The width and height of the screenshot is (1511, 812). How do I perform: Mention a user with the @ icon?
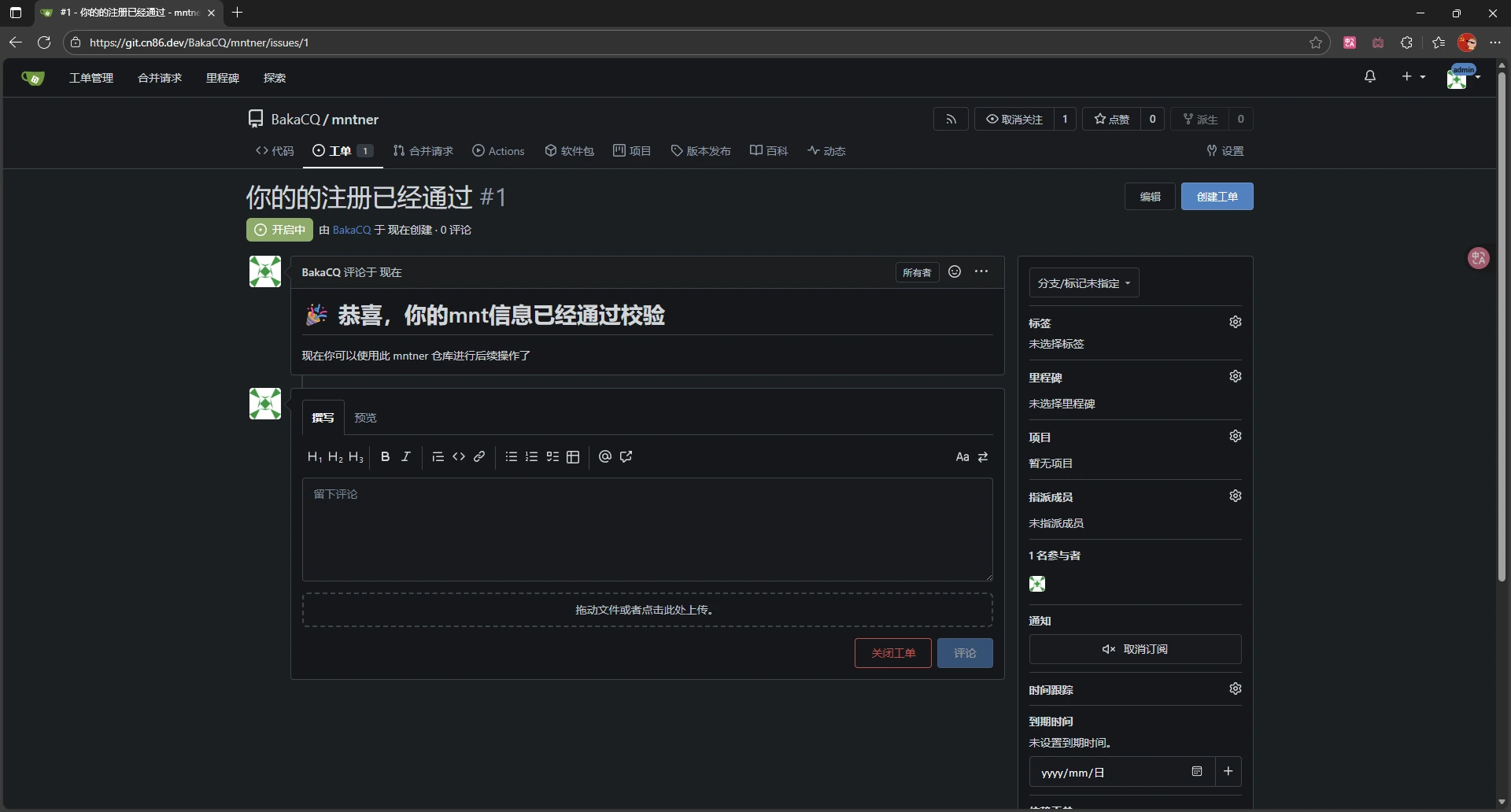[604, 457]
